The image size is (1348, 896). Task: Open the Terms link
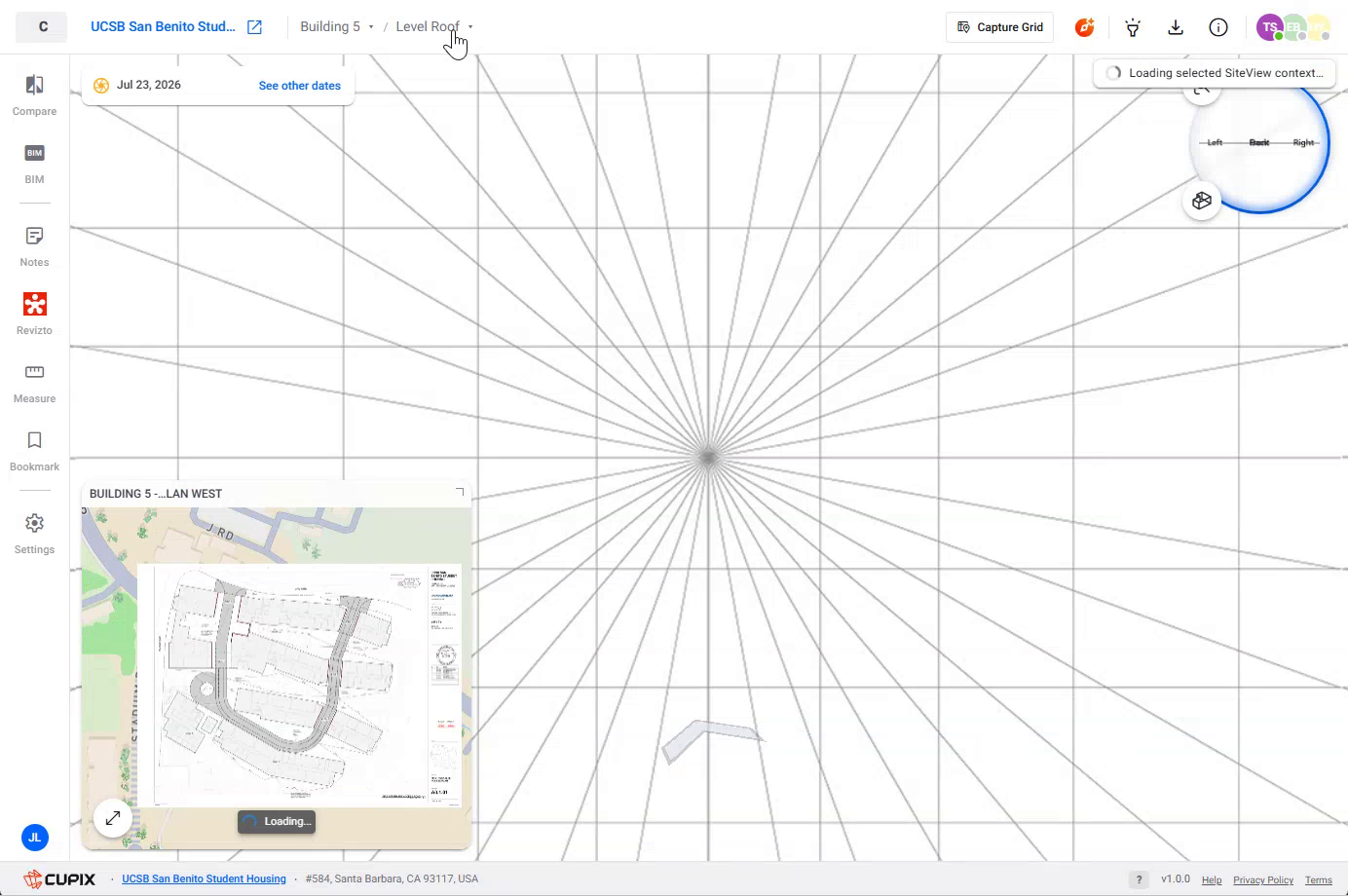click(x=1319, y=879)
